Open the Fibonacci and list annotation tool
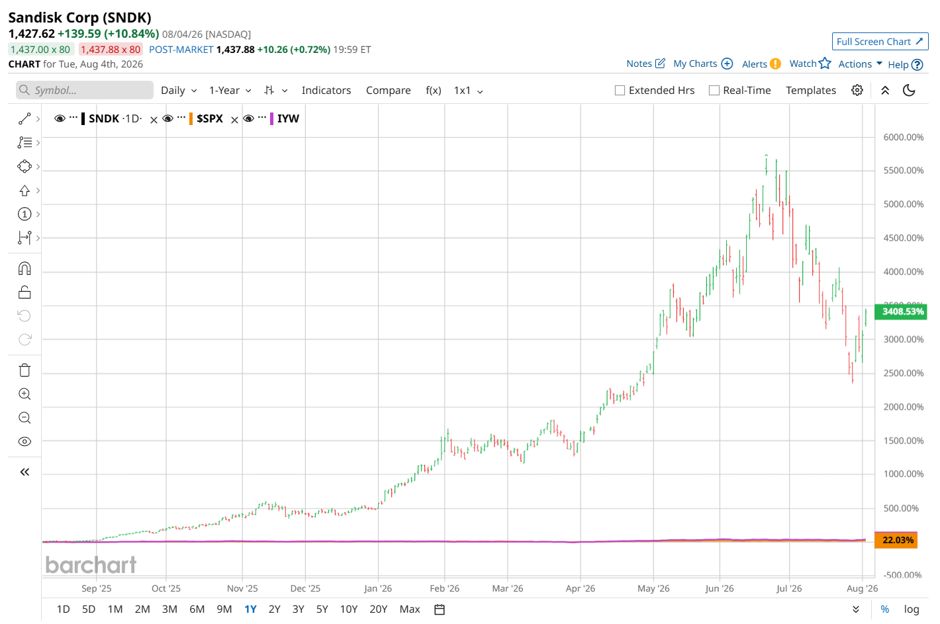The height and width of the screenshot is (624, 940). tap(24, 143)
